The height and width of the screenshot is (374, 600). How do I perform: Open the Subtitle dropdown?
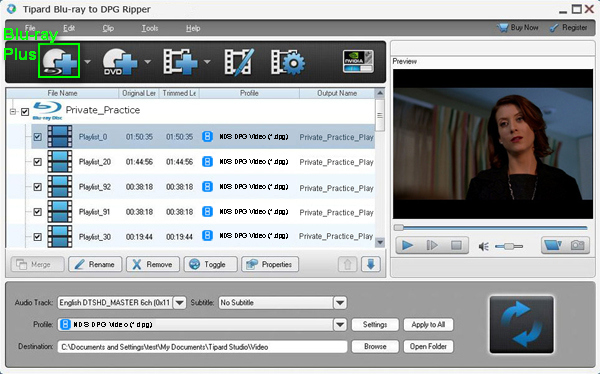coord(340,302)
